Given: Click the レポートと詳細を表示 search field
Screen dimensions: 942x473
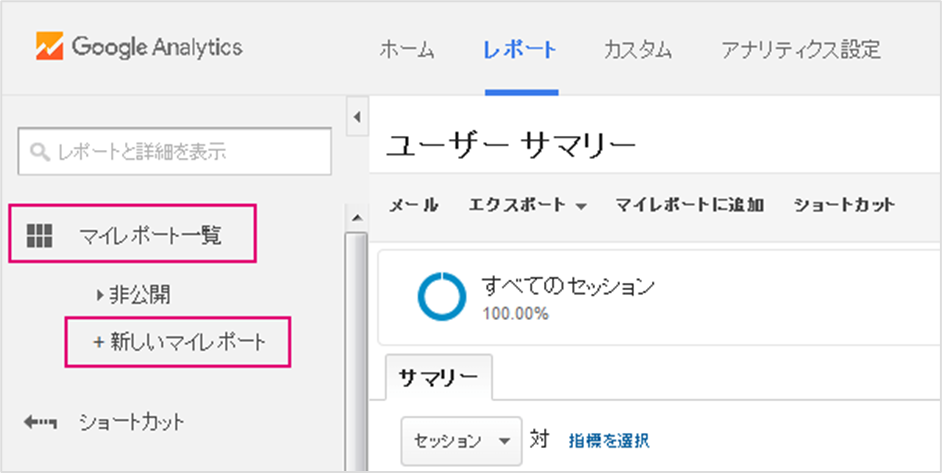Looking at the screenshot, I should click(x=175, y=151).
